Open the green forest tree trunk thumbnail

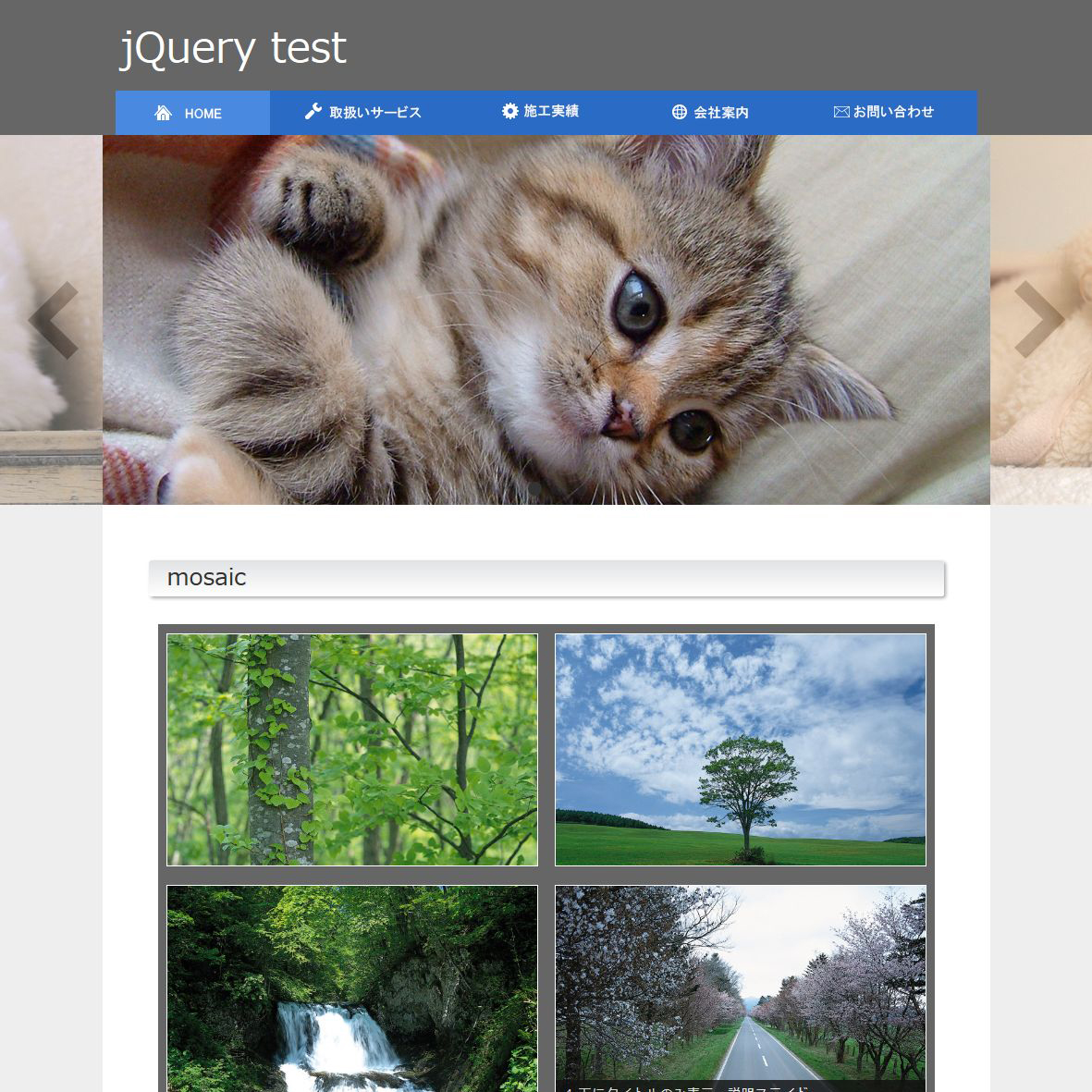coord(352,750)
